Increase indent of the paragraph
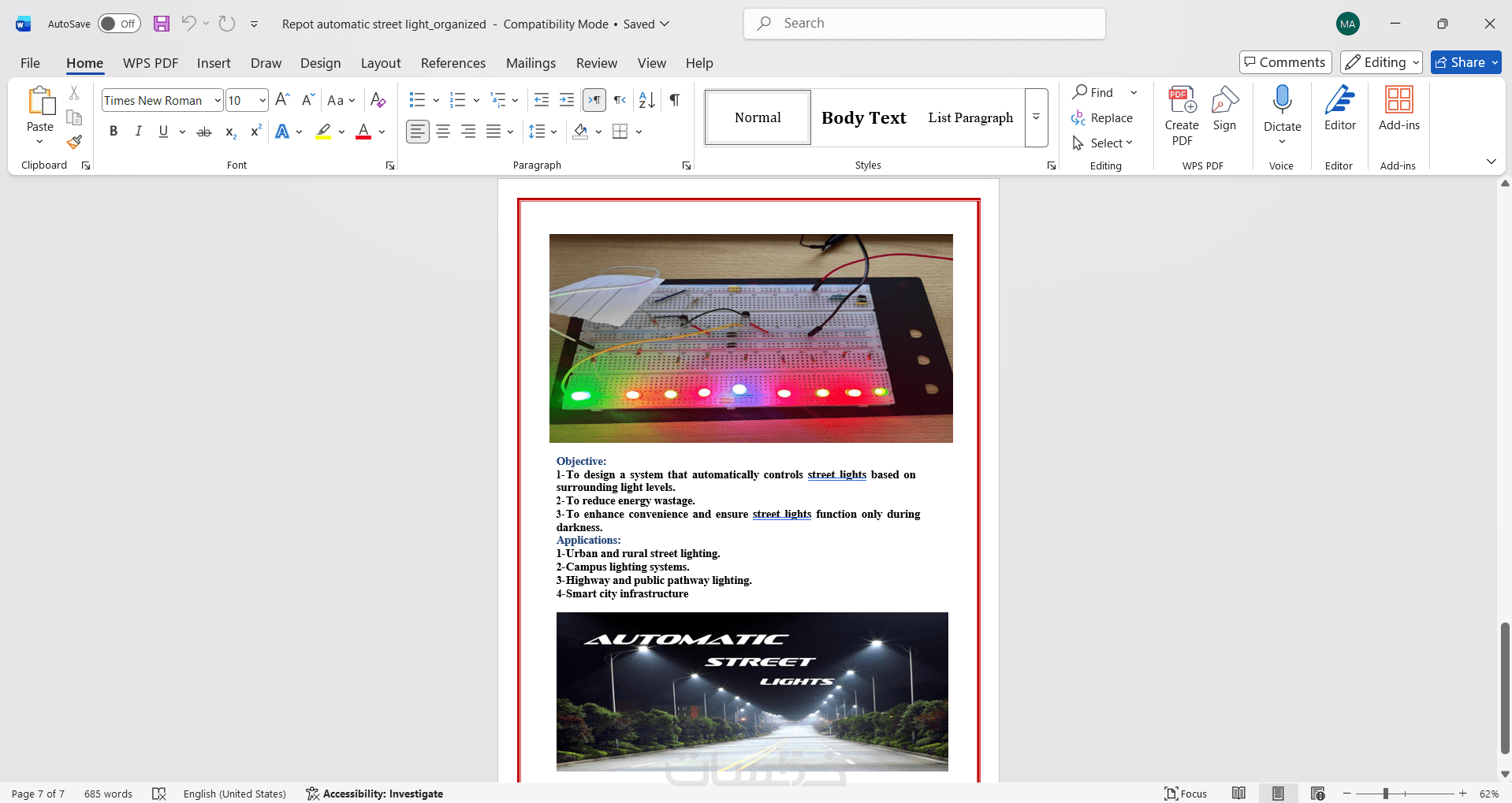The image size is (1512, 803). (x=567, y=100)
